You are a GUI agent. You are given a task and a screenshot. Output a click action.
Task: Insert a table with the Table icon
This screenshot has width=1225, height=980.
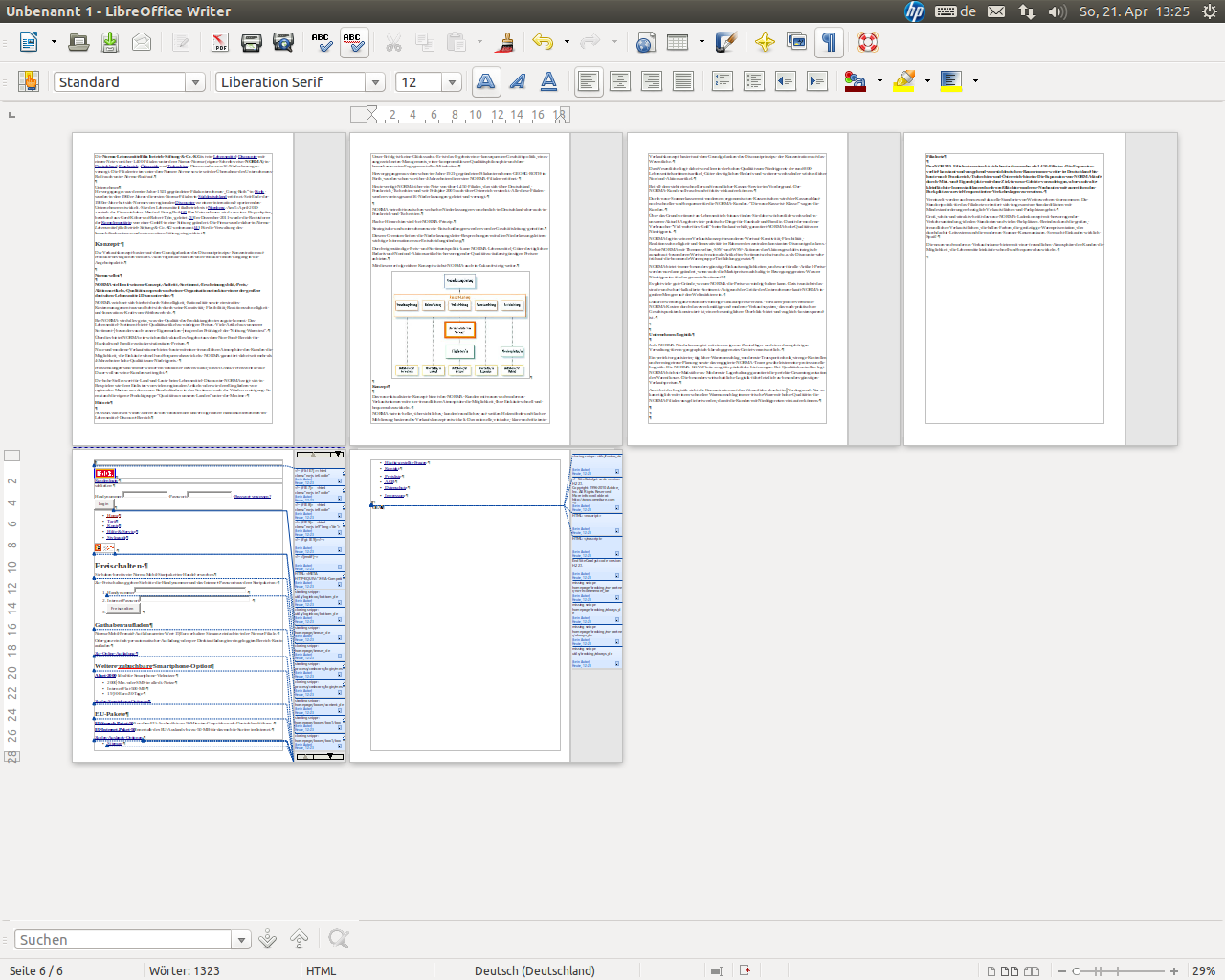pos(678,42)
